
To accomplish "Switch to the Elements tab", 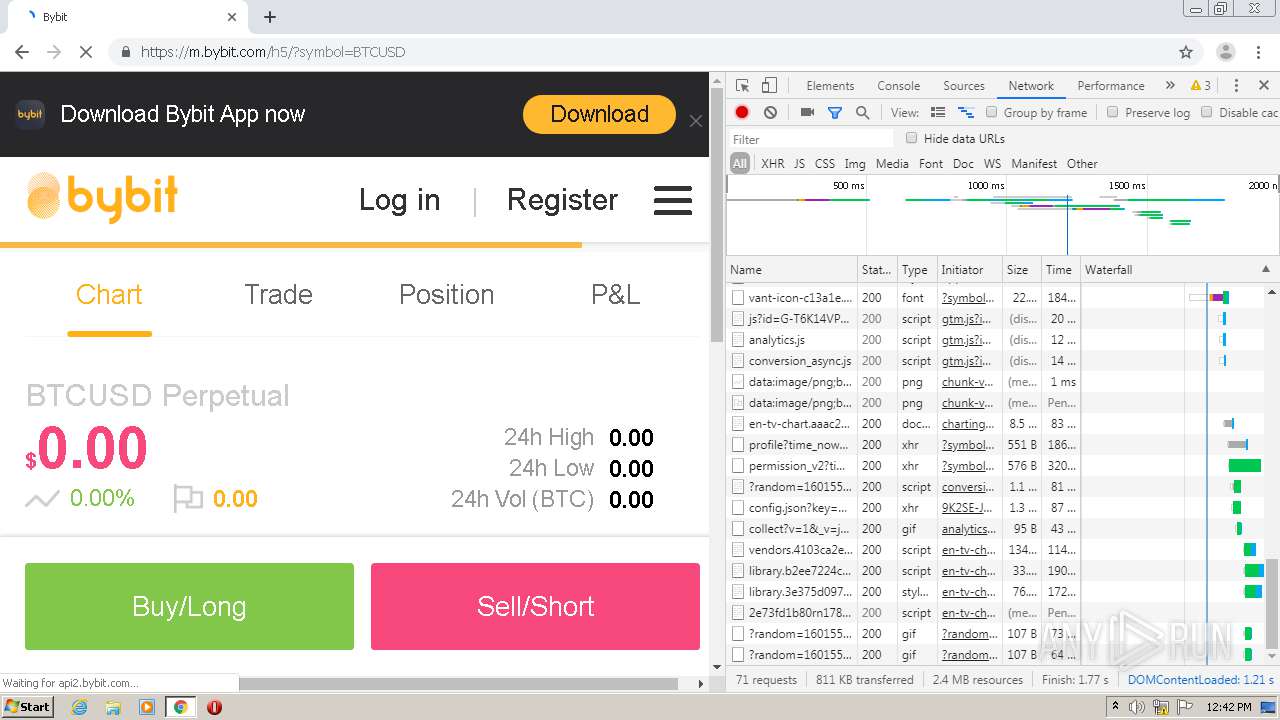I will click(830, 86).
